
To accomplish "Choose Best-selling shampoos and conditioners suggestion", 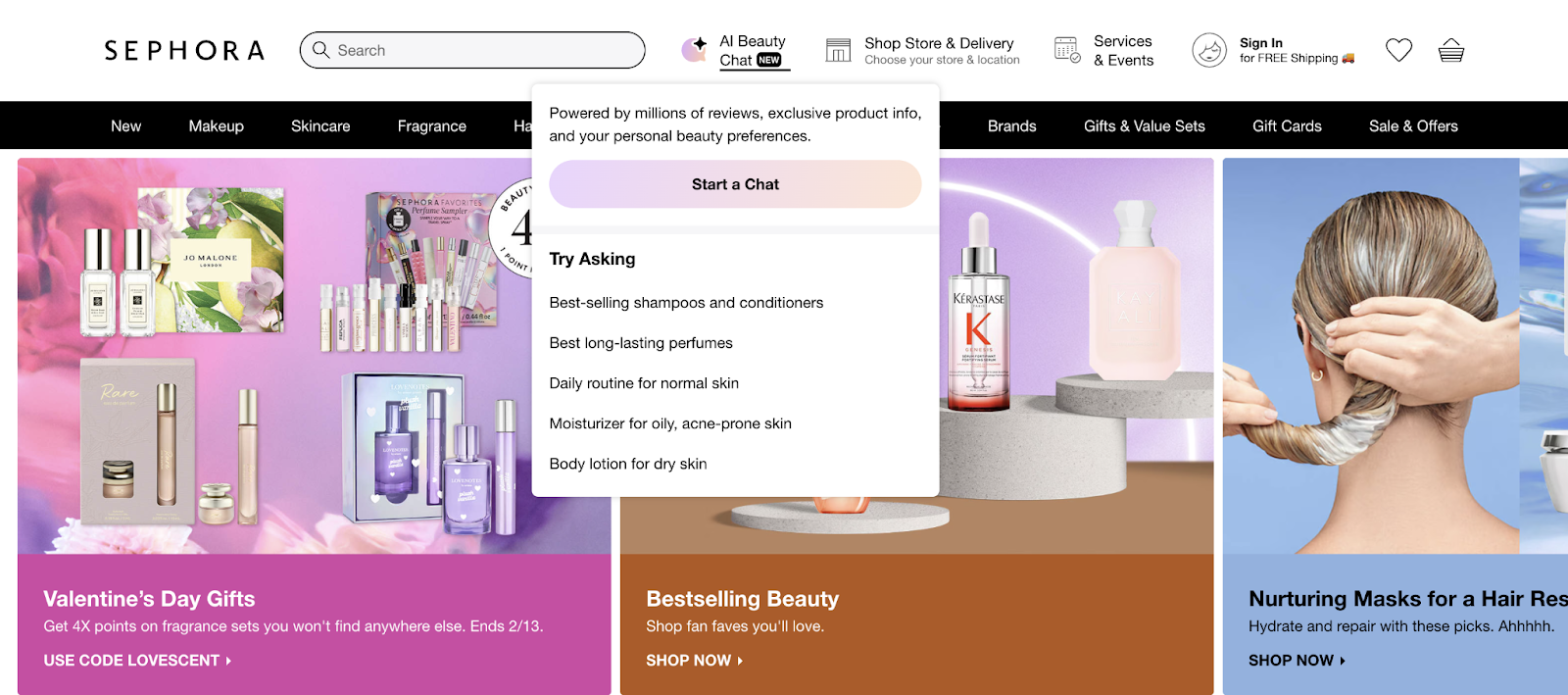I will (x=686, y=303).
